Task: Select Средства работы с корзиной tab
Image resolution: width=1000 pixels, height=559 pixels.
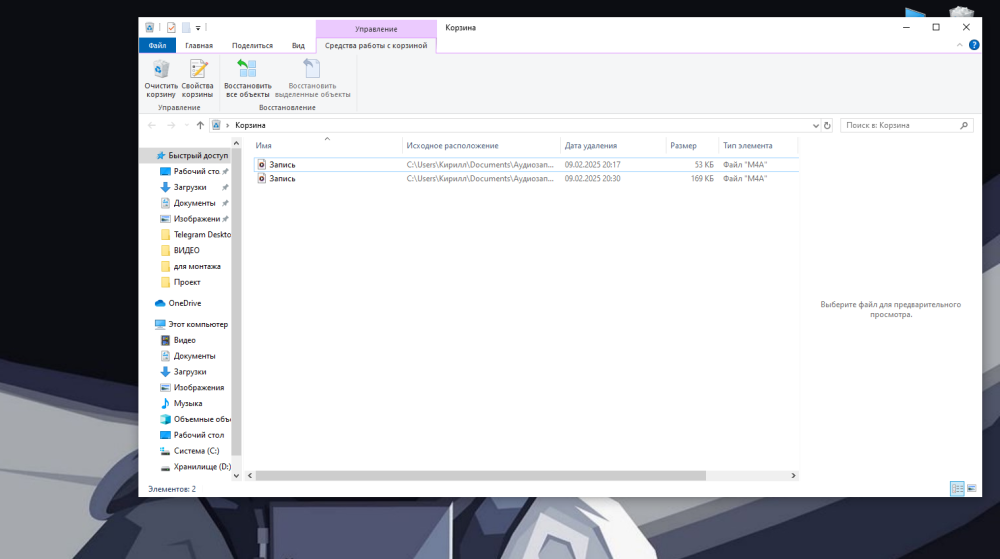Action: (376, 45)
